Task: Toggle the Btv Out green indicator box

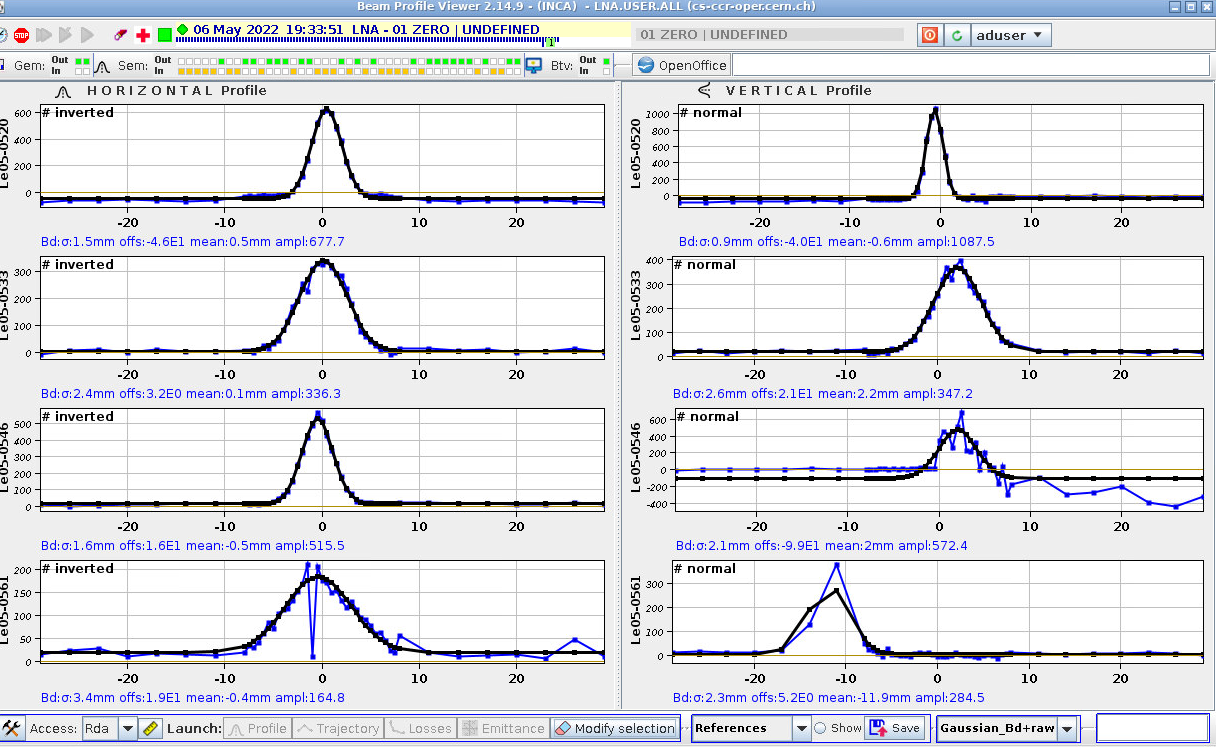Action: [607, 61]
